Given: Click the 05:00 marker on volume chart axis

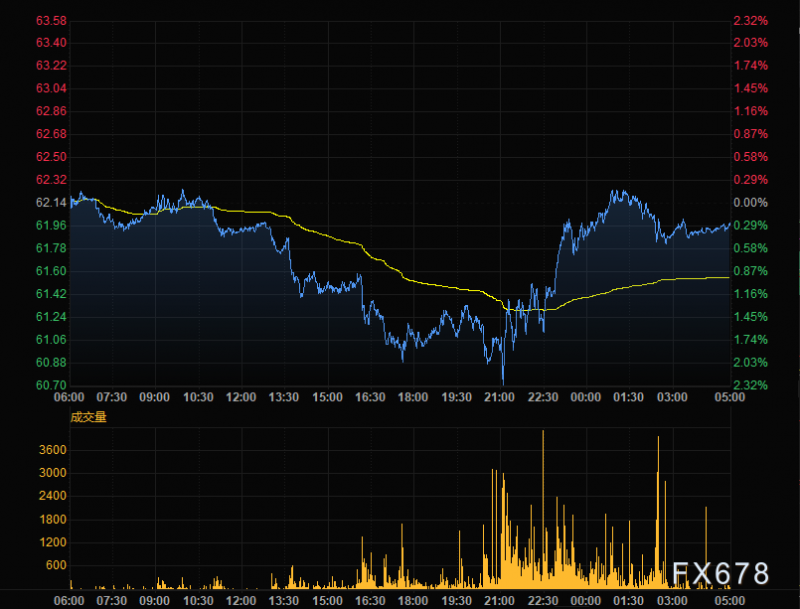Looking at the screenshot, I should click(730, 601).
